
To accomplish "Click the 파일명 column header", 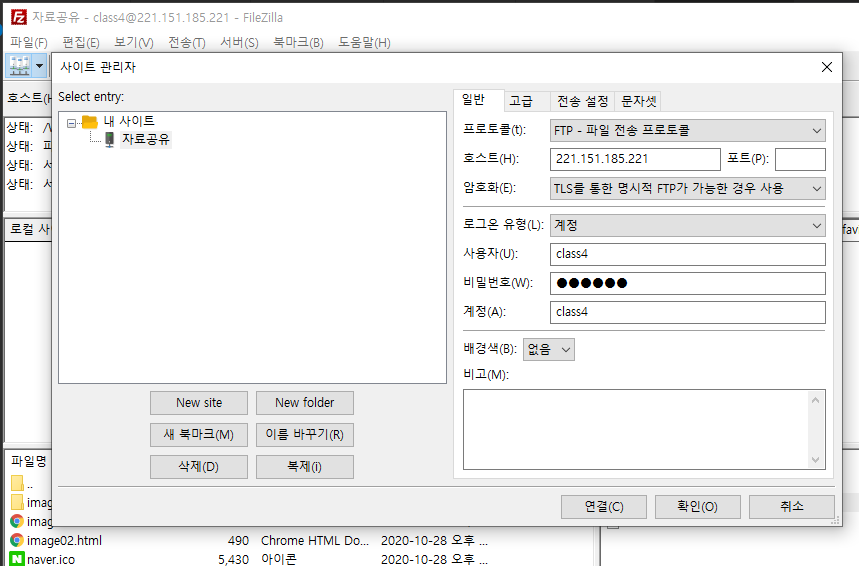I will click(x=29, y=461).
